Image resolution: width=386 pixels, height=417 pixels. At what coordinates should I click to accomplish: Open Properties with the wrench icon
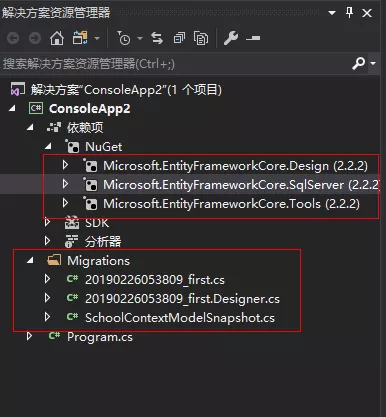(x=231, y=38)
